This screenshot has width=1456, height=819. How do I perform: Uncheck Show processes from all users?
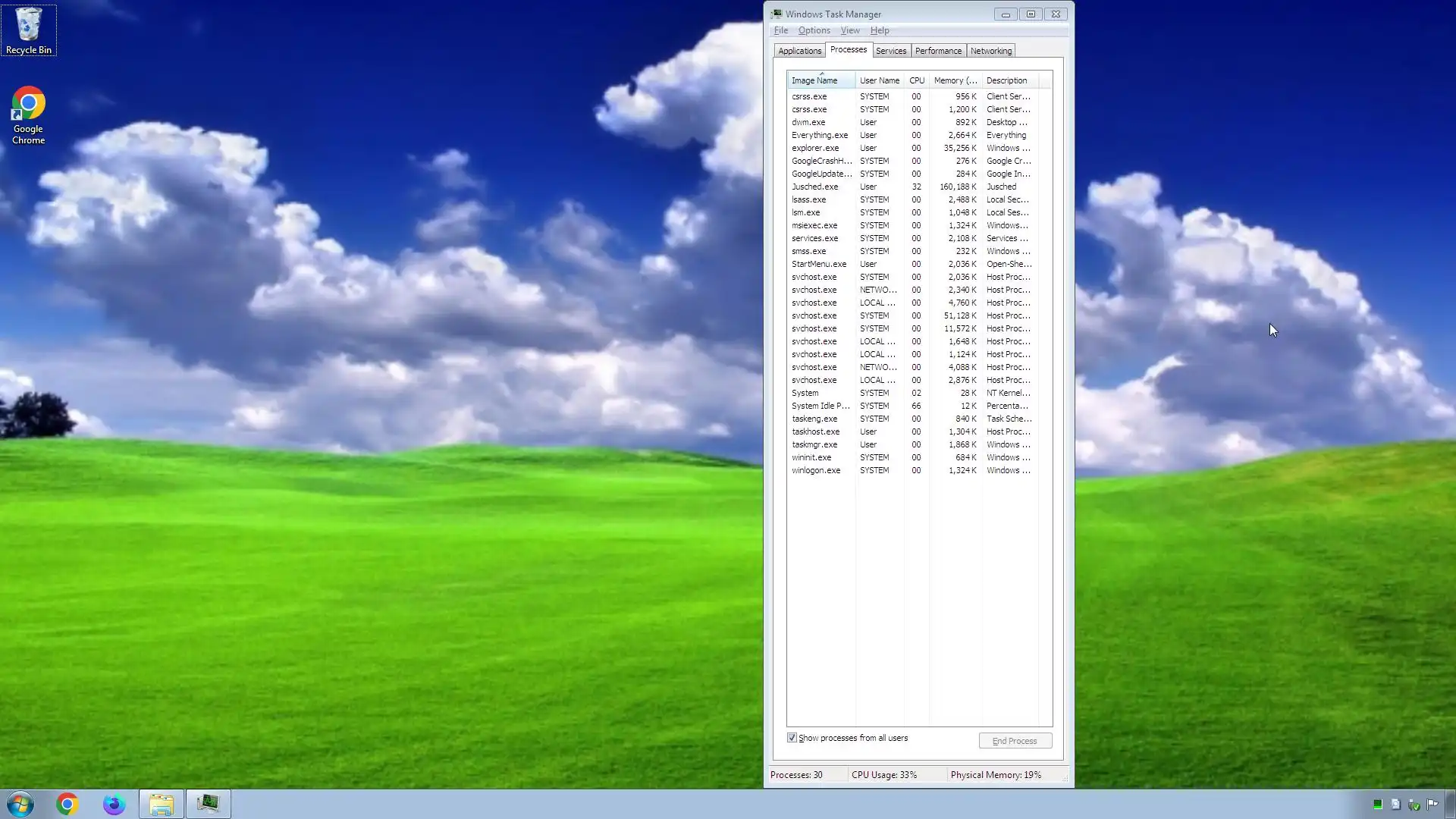[792, 738]
